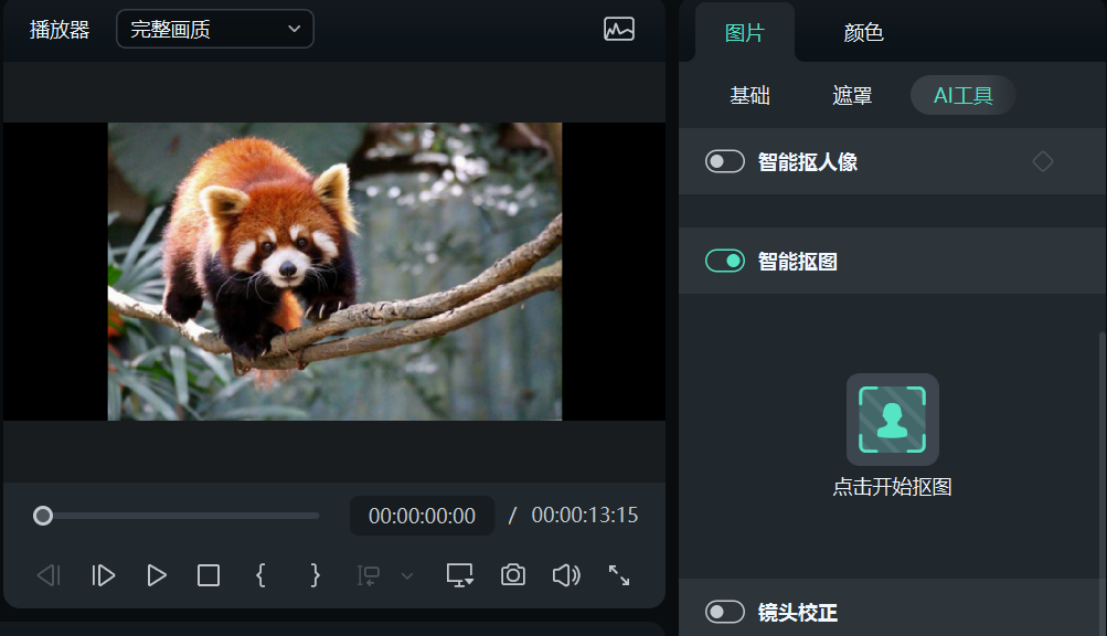
Task: Click the playback progress slider handle
Action: point(42,515)
